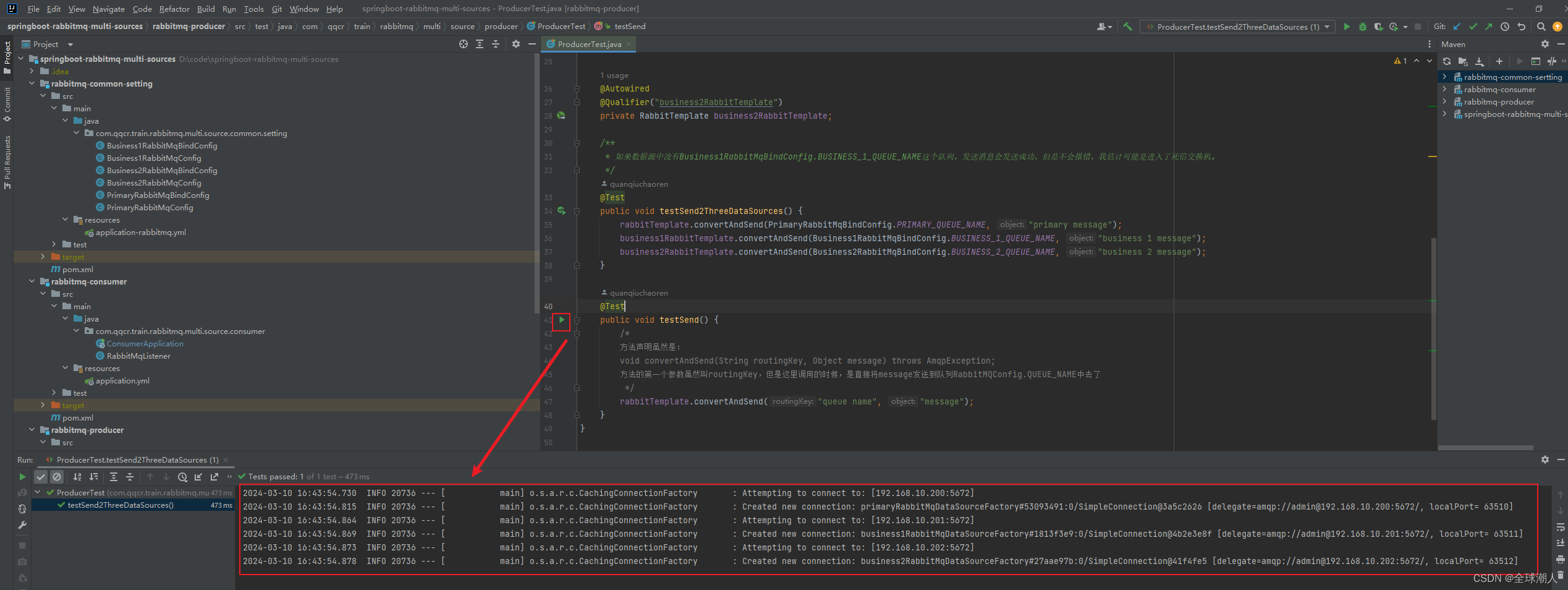Run the selected configuration with green play

tap(1347, 27)
